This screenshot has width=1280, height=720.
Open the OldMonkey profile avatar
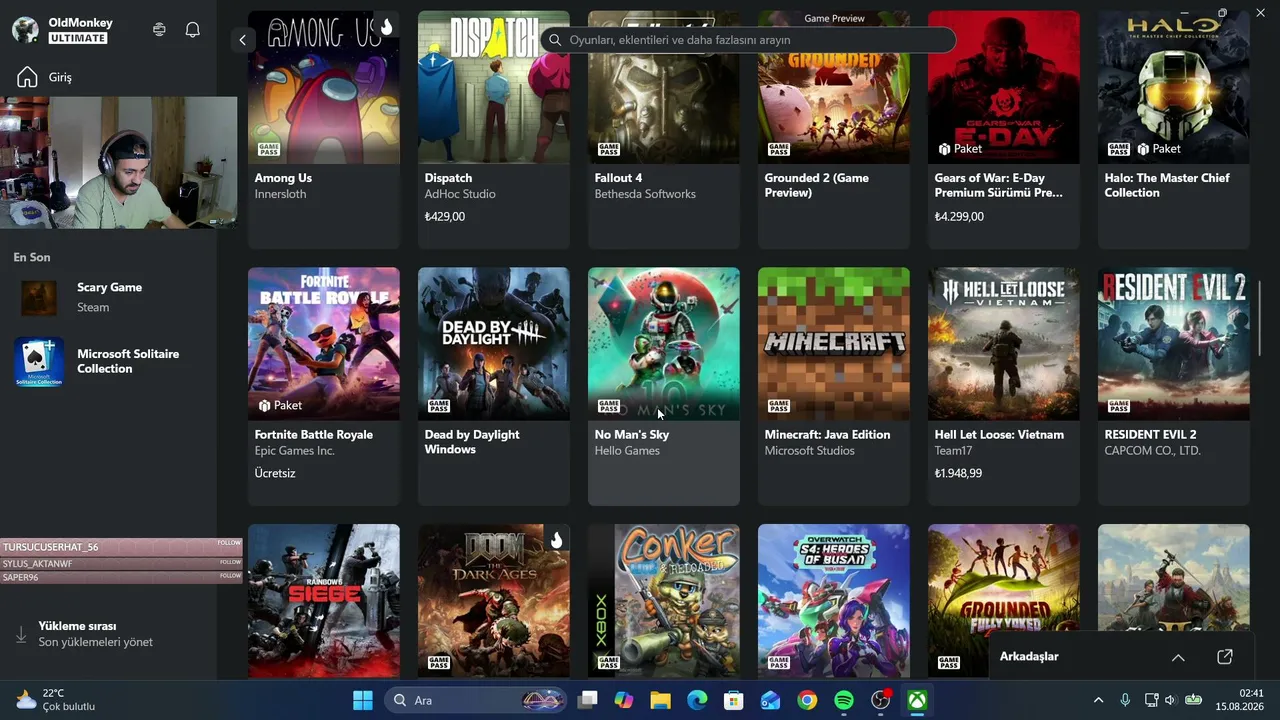[25, 30]
